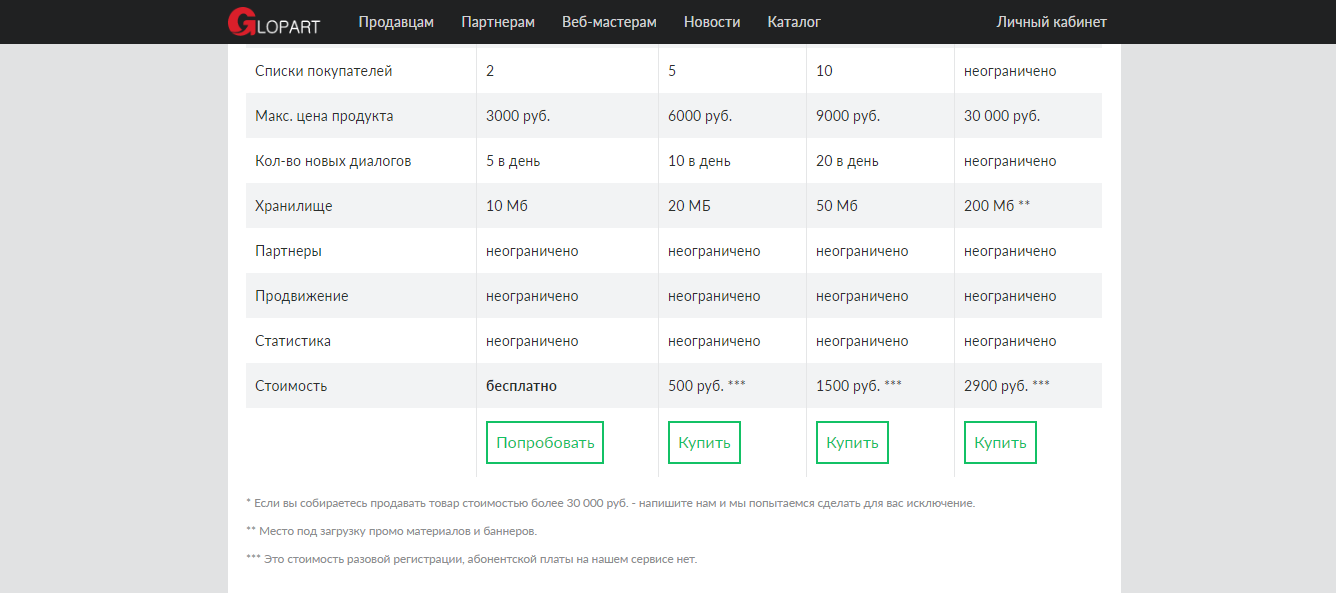The height and width of the screenshot is (593, 1336).
Task: Click Купить under the 500 руб. plan
Action: pos(704,442)
